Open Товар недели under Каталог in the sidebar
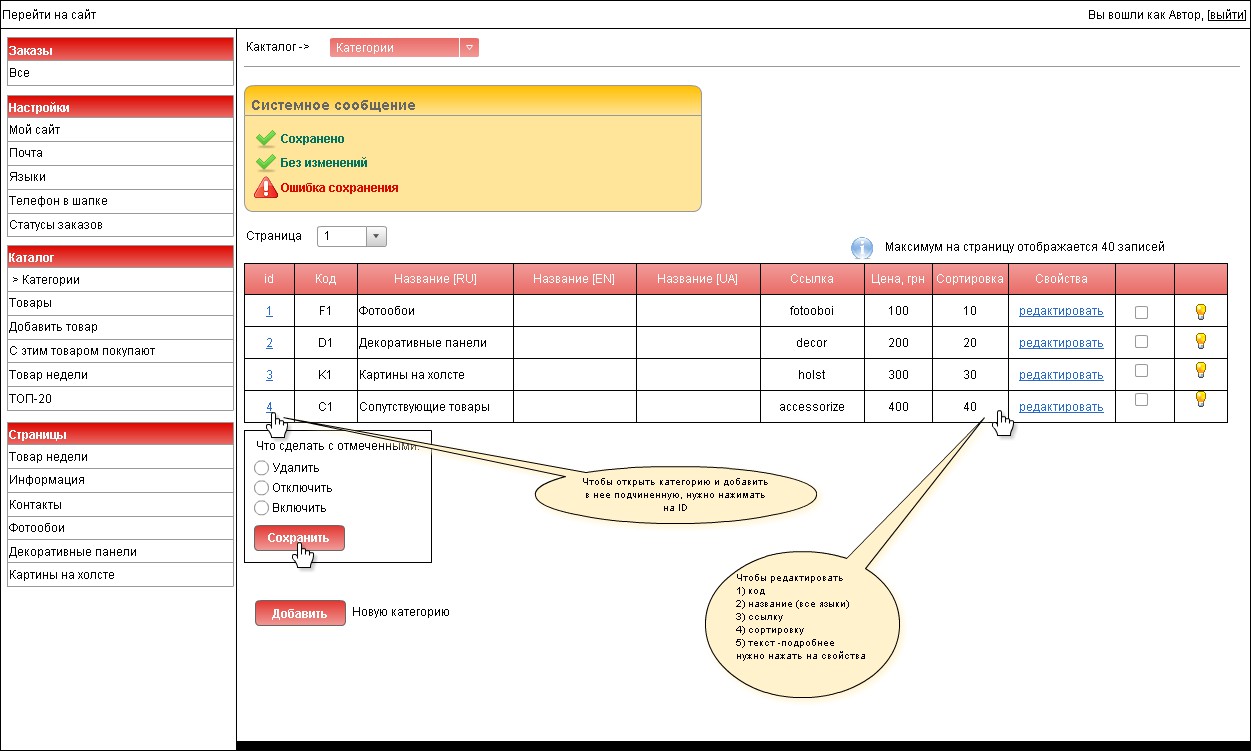 [x=120, y=375]
